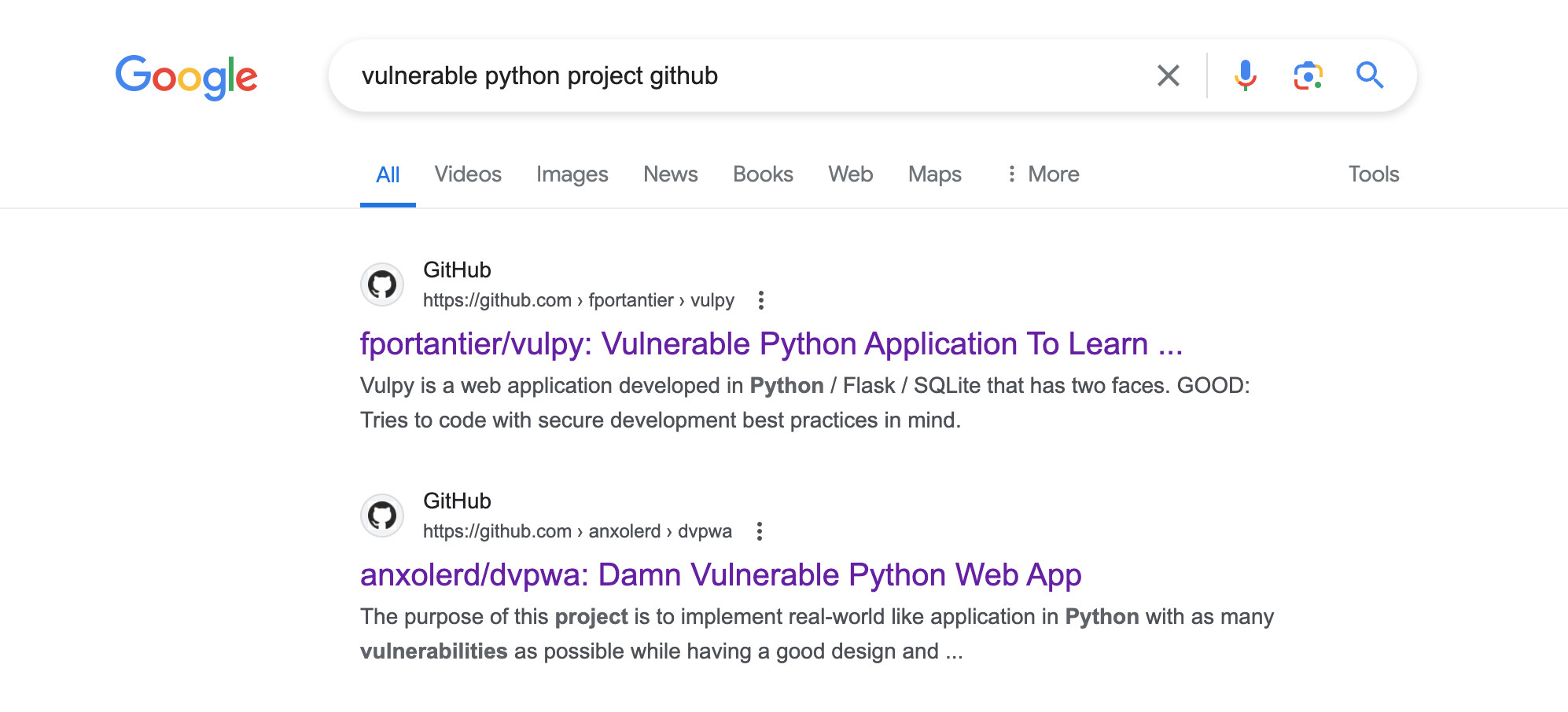Click GitHub site name above vulpy URL

(x=457, y=270)
